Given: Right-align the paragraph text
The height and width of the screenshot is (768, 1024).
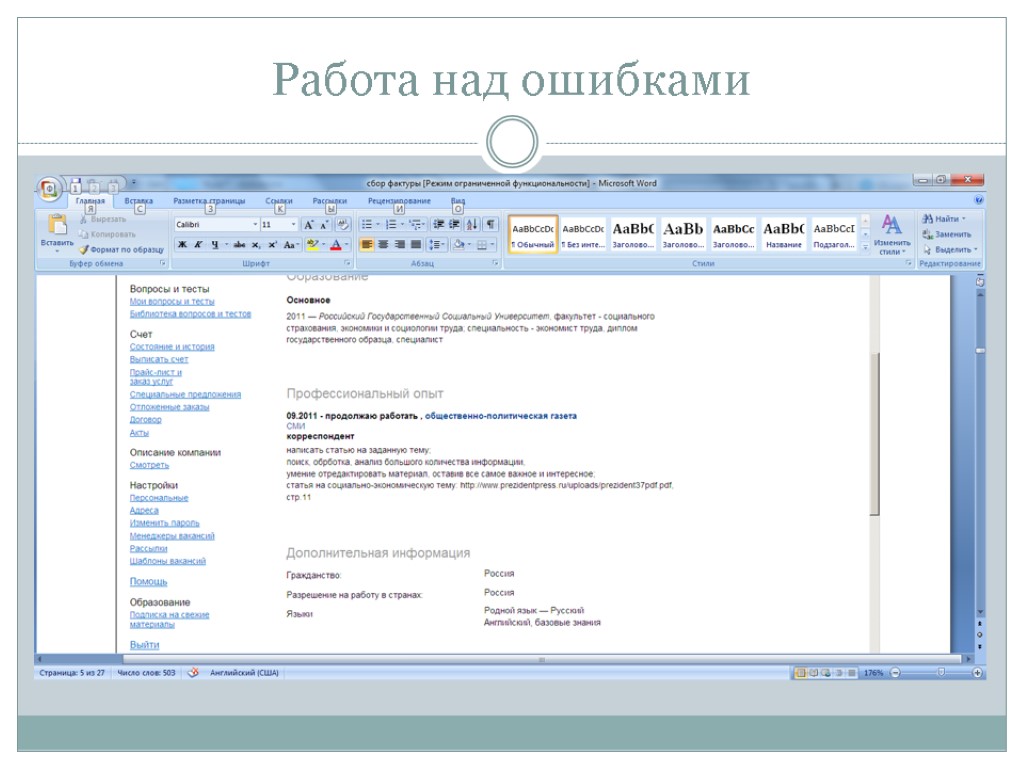Looking at the screenshot, I should (x=399, y=244).
